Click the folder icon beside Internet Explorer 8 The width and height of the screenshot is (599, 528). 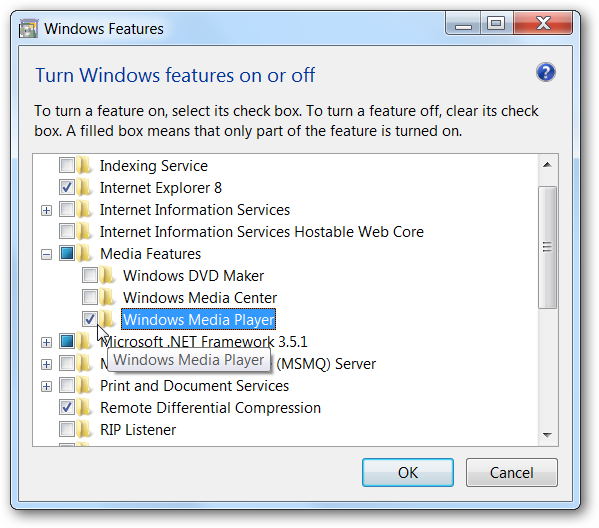[x=84, y=188]
